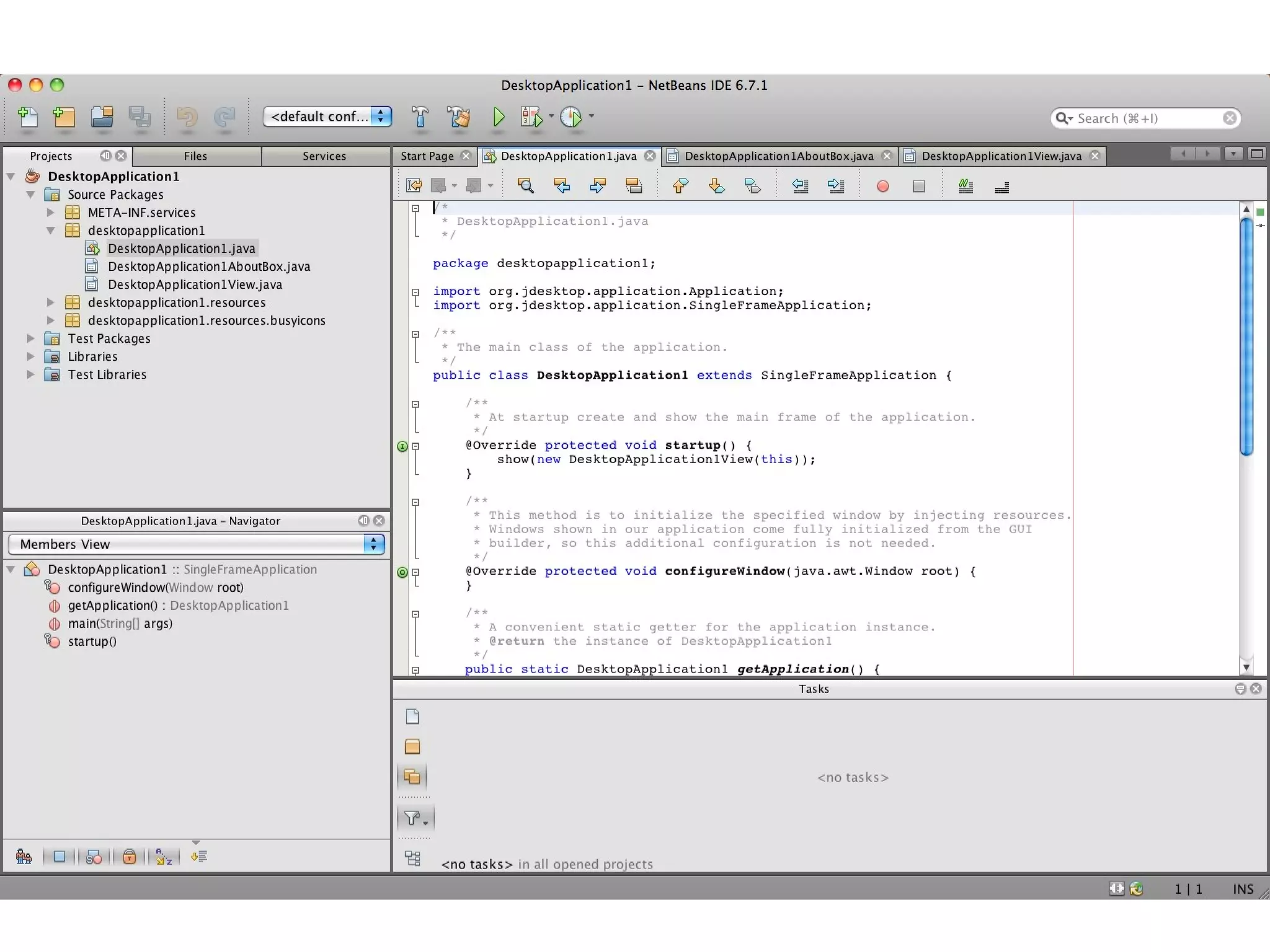Screen dimensions: 1270x952
Task: Click the editor vertical scrollbar thumb
Action: 1246,337
